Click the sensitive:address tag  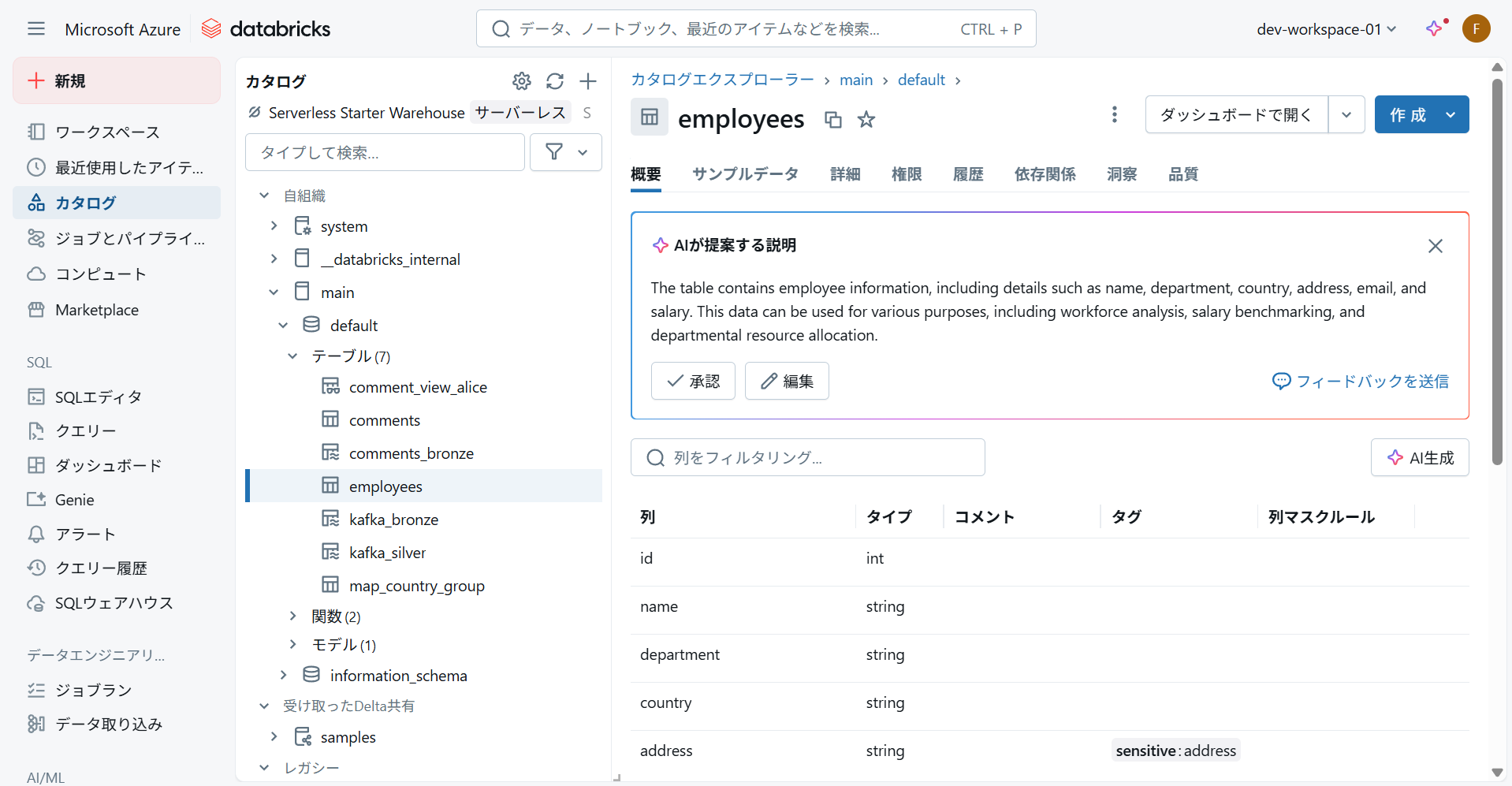point(1176,751)
